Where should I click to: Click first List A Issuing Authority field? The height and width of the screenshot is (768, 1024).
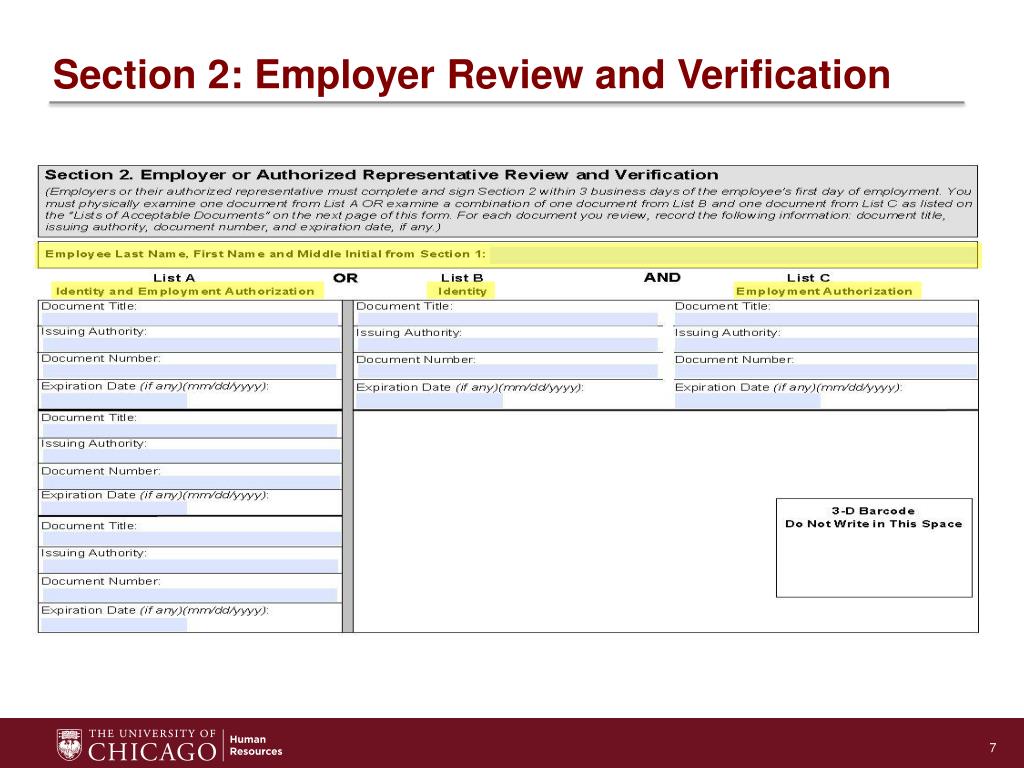tap(191, 344)
